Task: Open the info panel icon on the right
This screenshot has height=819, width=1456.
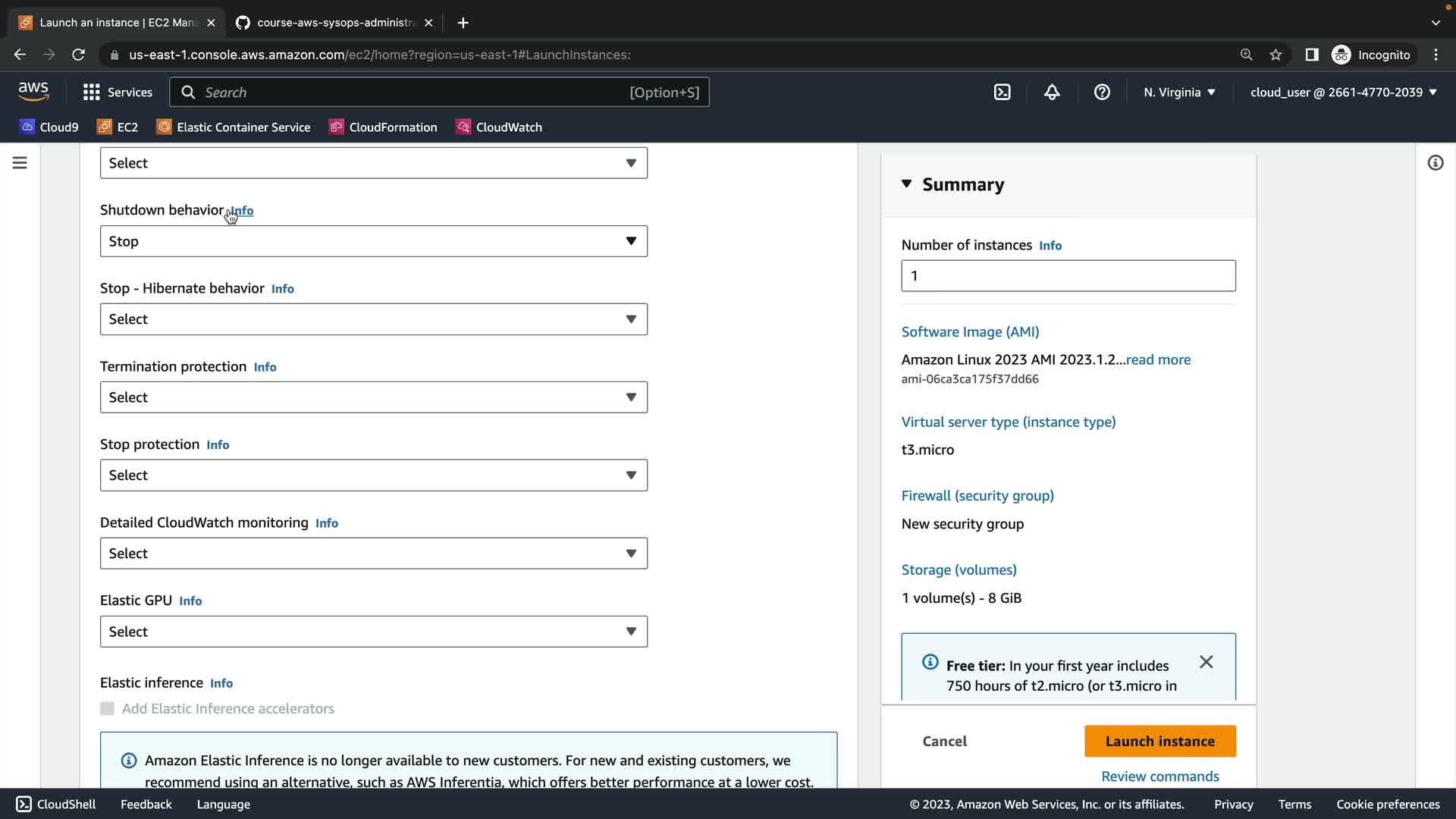Action: 1435,163
